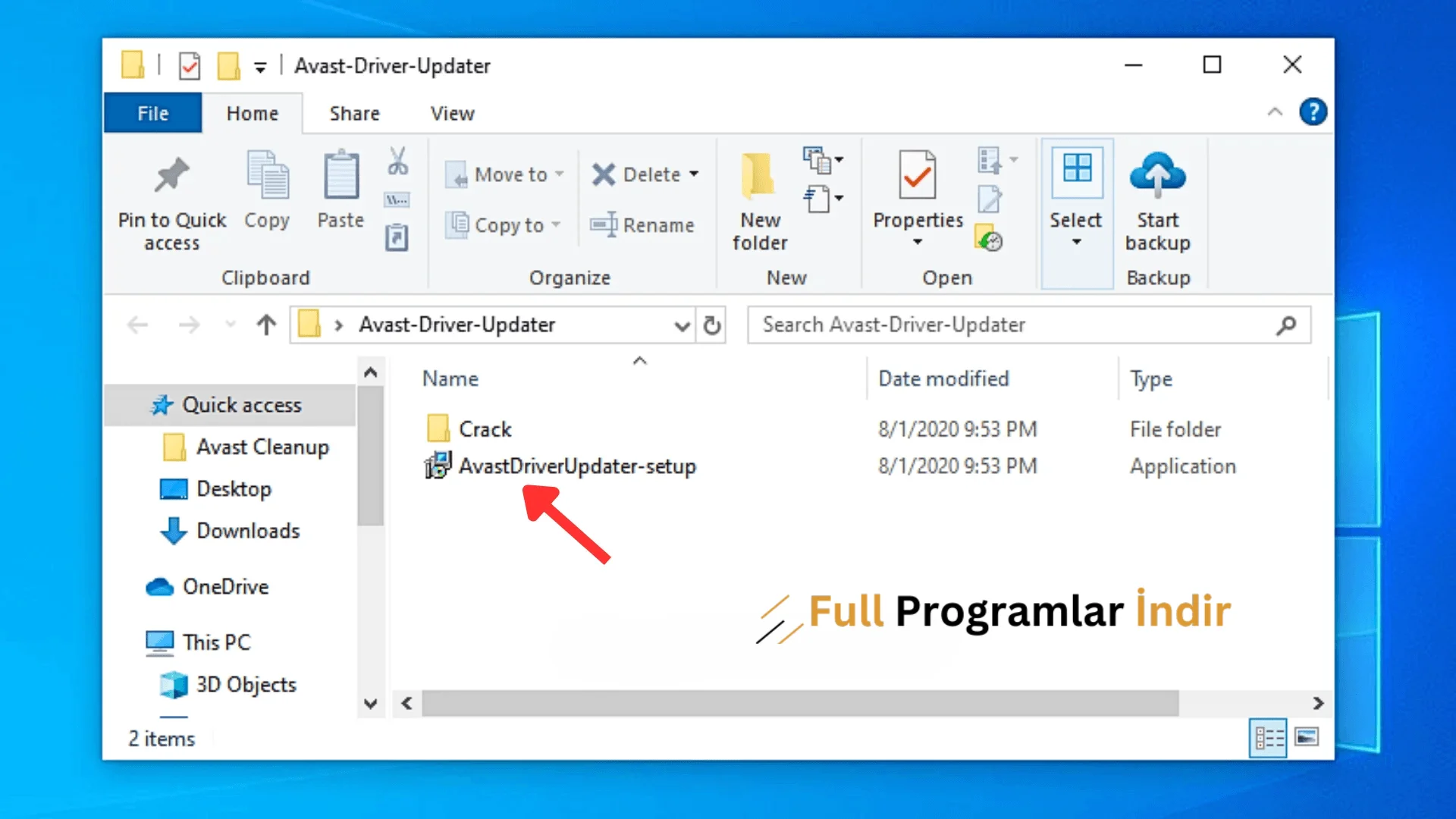Click the Rename button
Image resolution: width=1456 pixels, height=819 pixels.
(642, 225)
